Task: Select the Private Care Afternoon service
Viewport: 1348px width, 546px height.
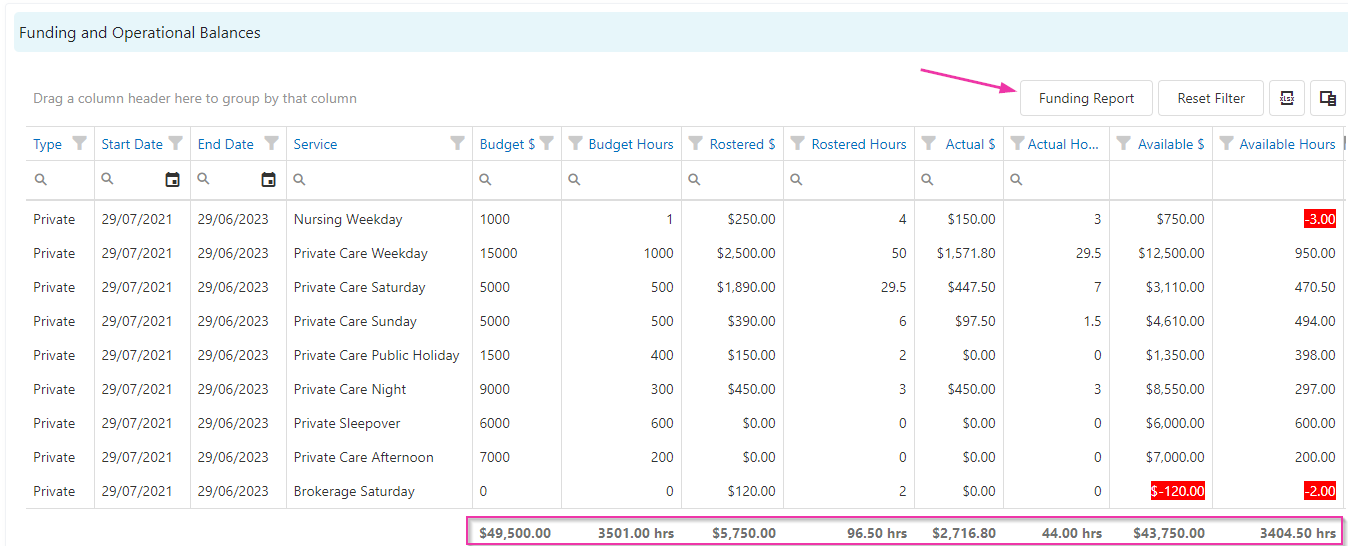Action: point(363,457)
